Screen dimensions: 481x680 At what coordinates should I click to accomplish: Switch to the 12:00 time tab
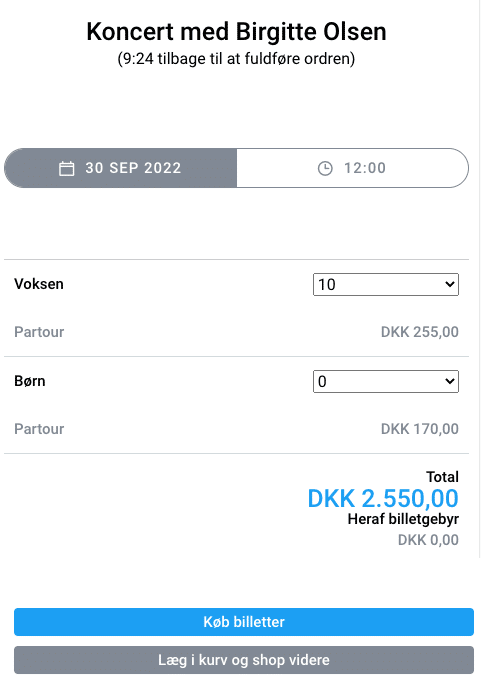[x=353, y=168]
